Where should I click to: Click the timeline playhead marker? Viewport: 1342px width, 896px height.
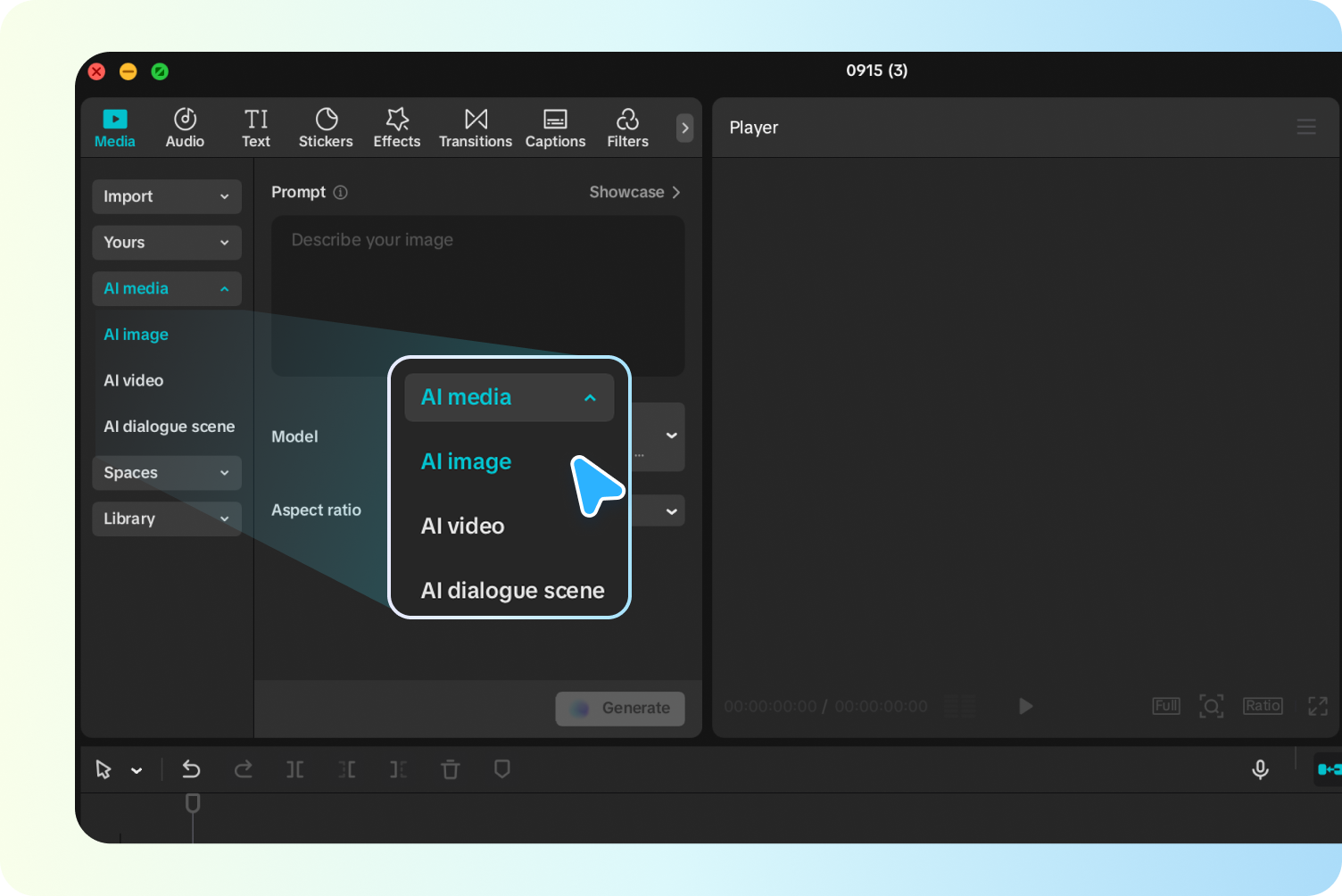click(192, 803)
